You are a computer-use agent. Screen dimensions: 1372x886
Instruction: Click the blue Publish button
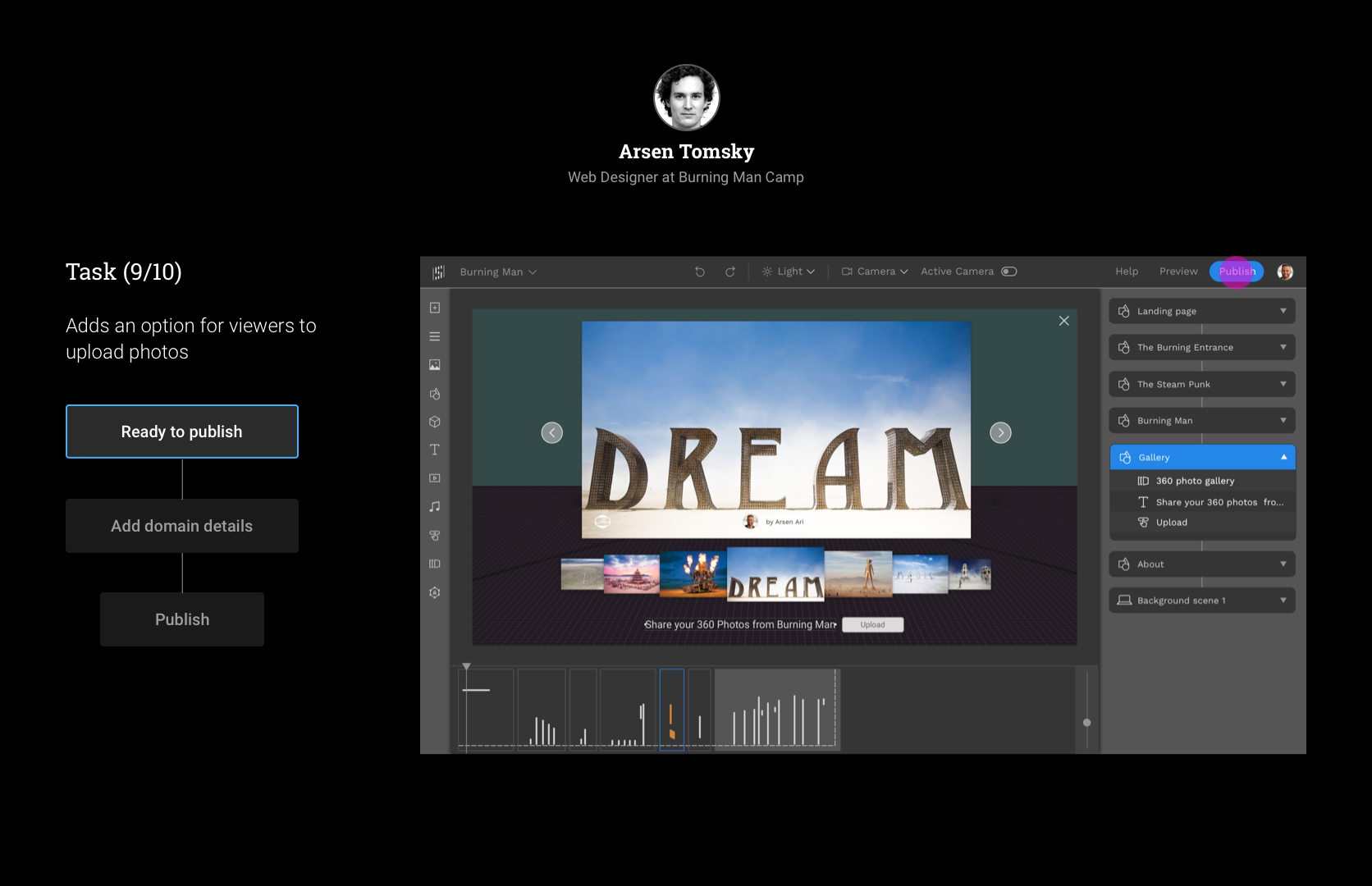coord(1237,272)
